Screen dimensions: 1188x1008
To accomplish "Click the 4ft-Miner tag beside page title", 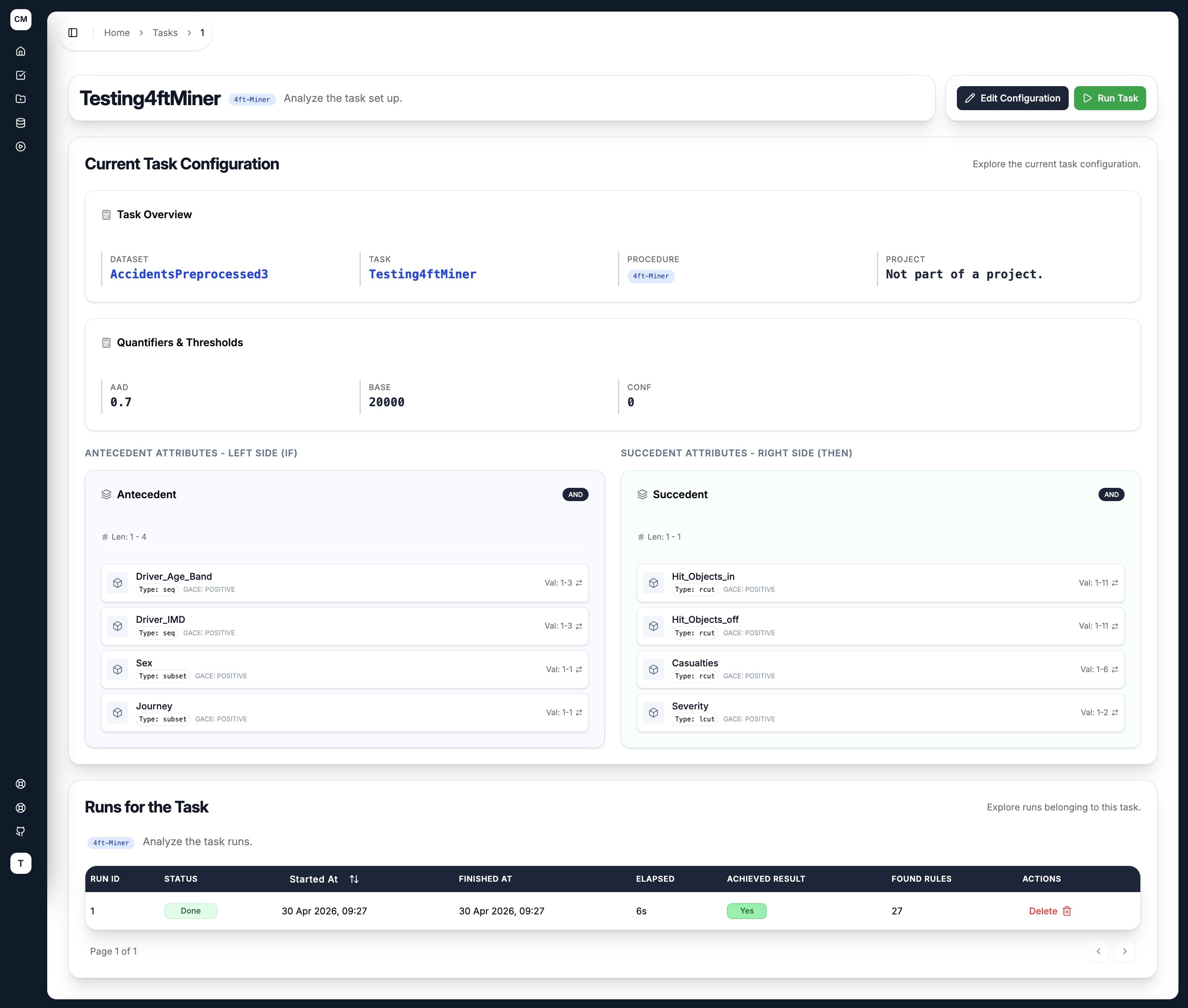I will 252,99.
